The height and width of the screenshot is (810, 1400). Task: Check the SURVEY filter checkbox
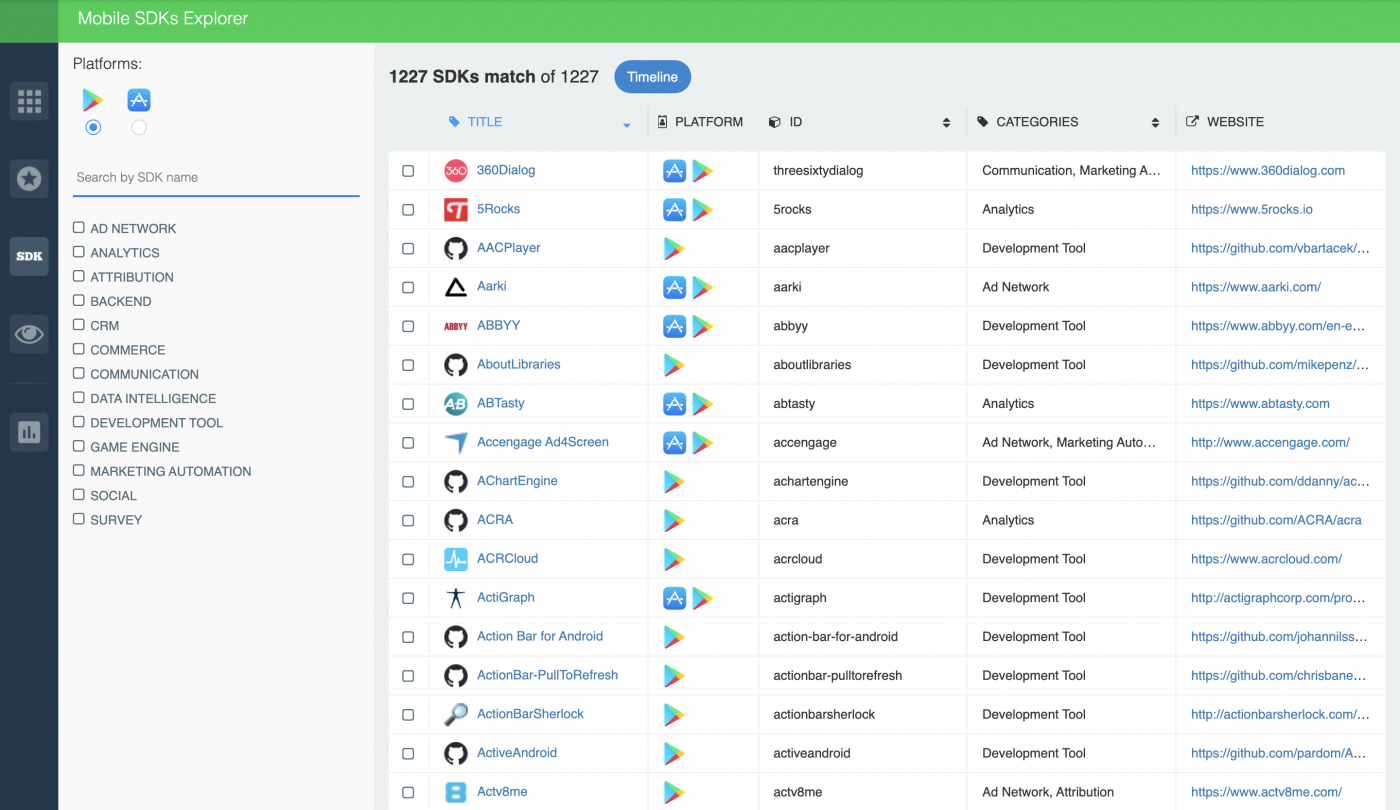79,519
